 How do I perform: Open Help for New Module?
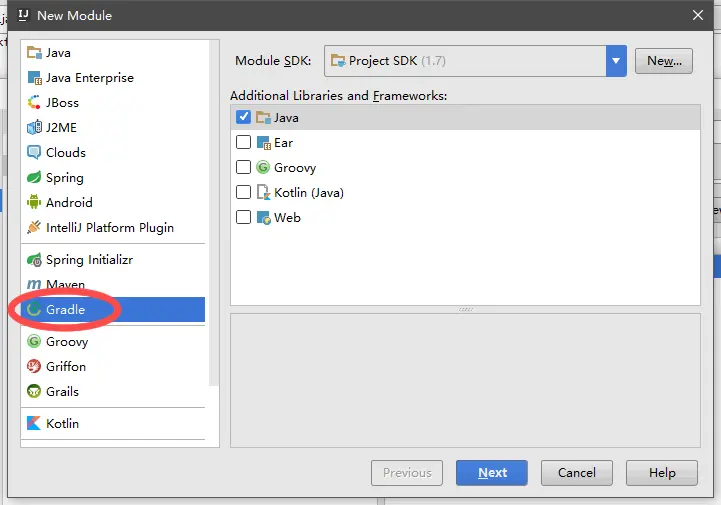(x=662, y=473)
